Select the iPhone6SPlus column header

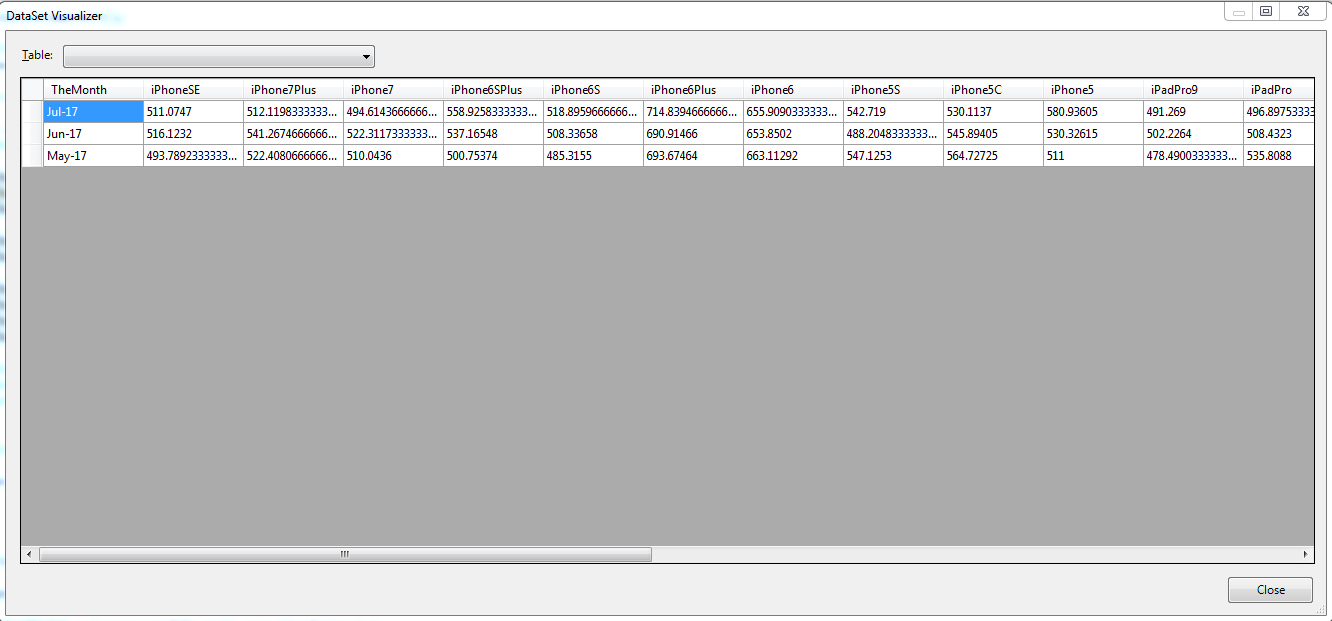tap(493, 90)
